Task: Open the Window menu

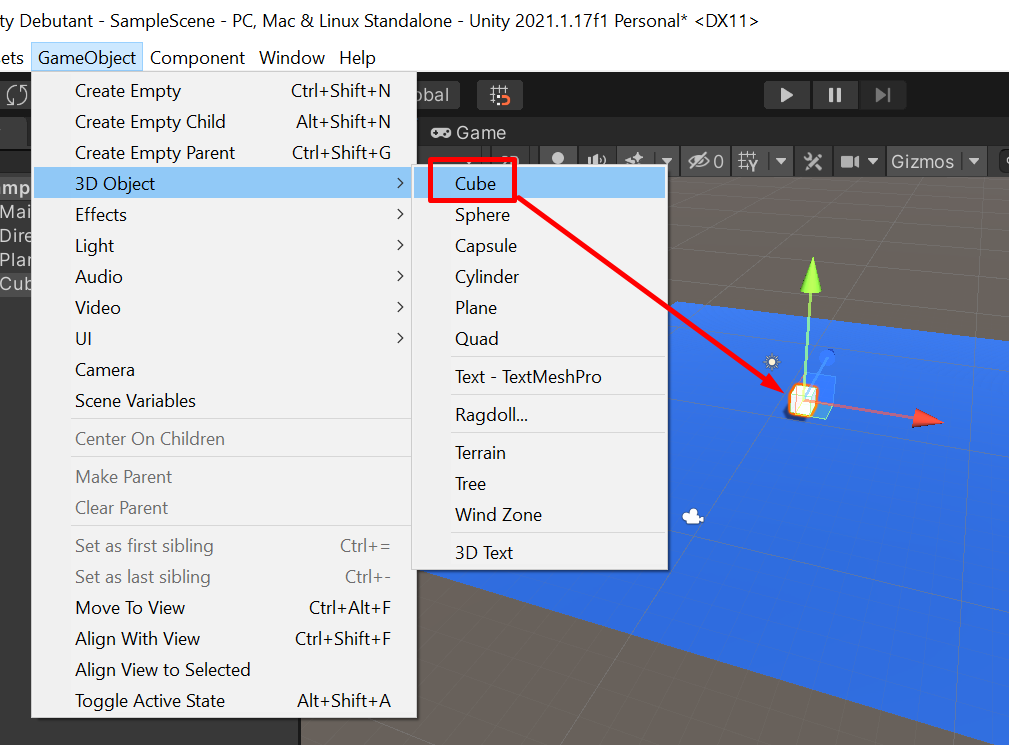Action: (292, 58)
